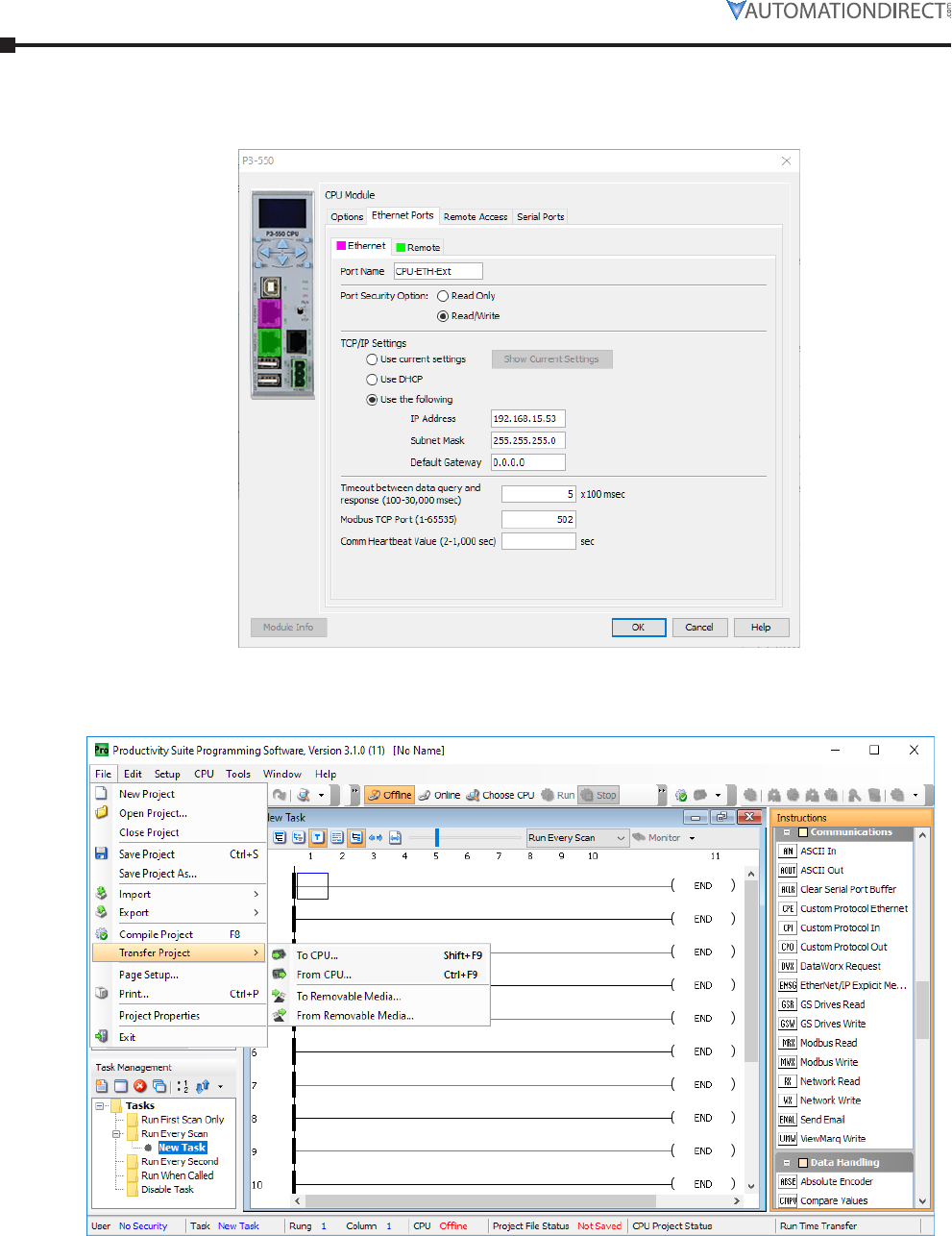Click the IP Address input field
This screenshot has width=952, height=1236.
(527, 419)
